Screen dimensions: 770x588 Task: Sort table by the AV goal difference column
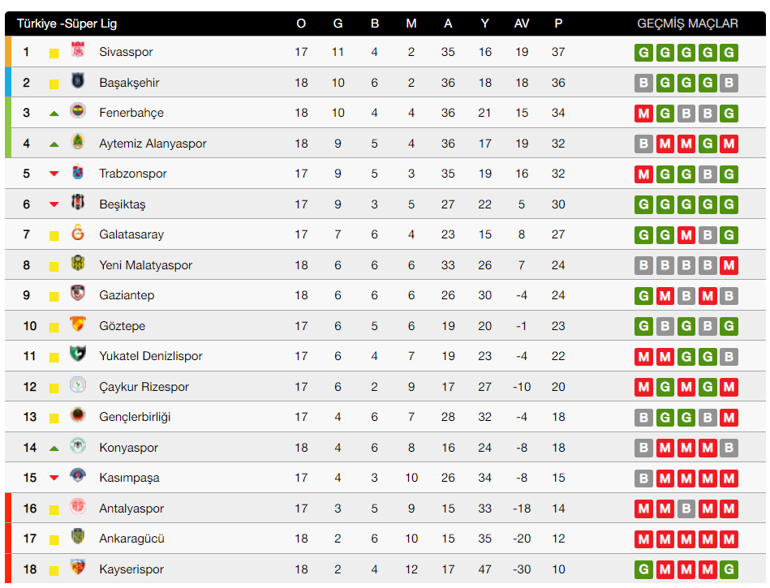click(521, 23)
